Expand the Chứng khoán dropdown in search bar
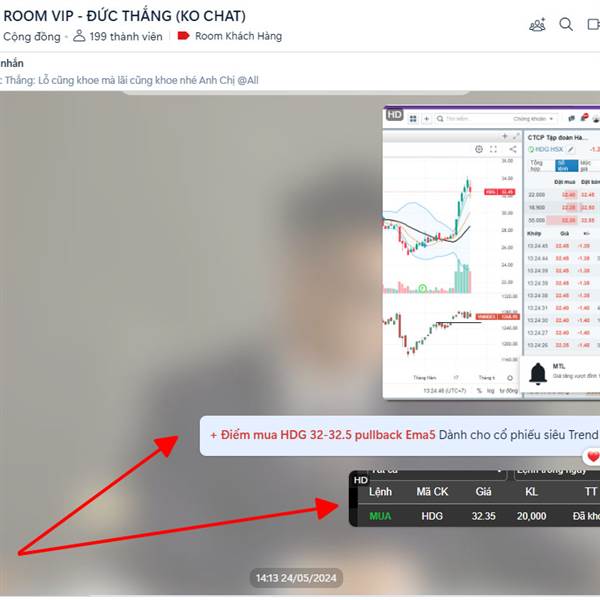This screenshot has width=600, height=600. [533, 119]
